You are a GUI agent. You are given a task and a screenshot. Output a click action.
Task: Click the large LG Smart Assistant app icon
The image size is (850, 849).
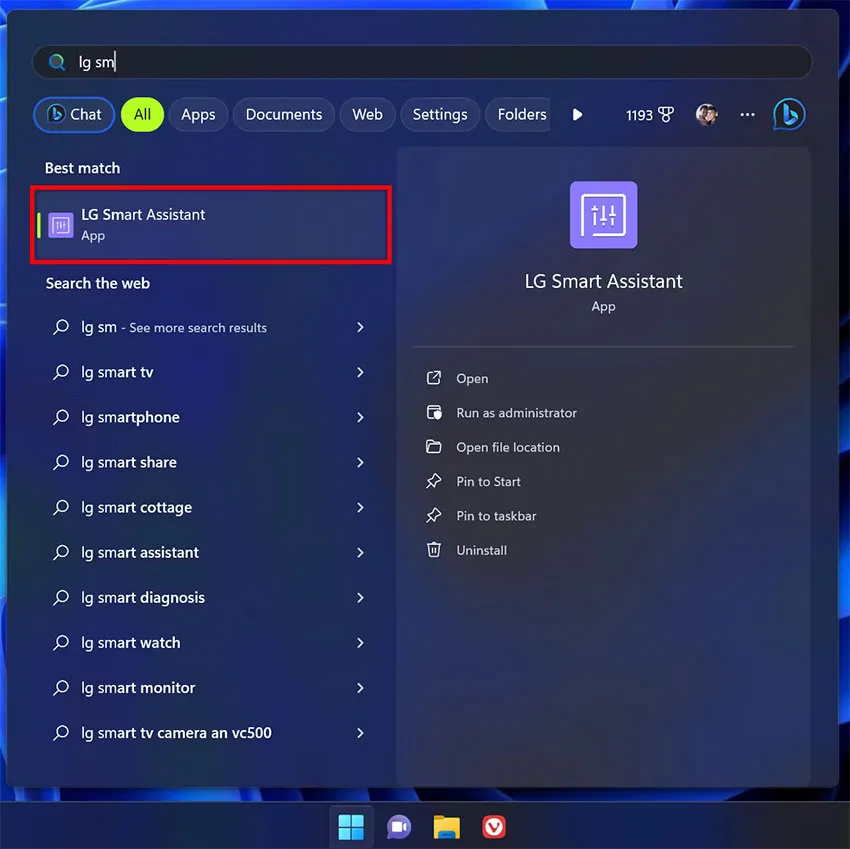tap(603, 215)
